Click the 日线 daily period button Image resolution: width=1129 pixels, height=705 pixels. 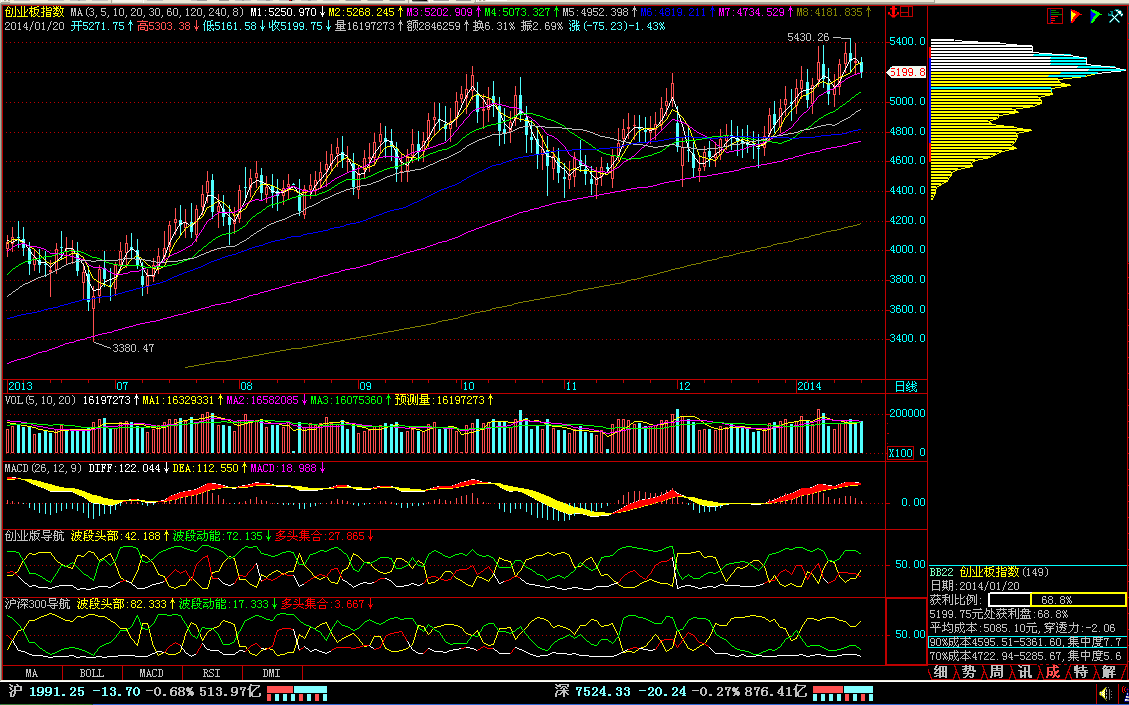[x=906, y=387]
